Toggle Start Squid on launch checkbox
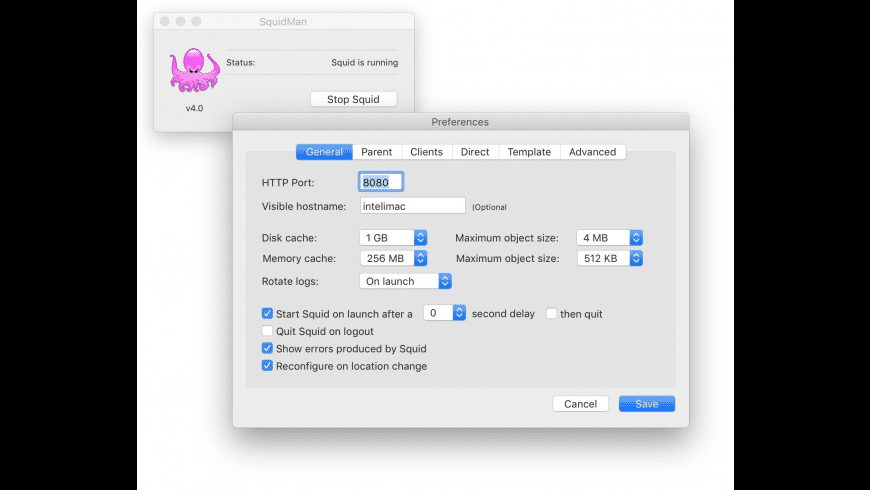Viewport: 870px width, 490px height. [267, 314]
